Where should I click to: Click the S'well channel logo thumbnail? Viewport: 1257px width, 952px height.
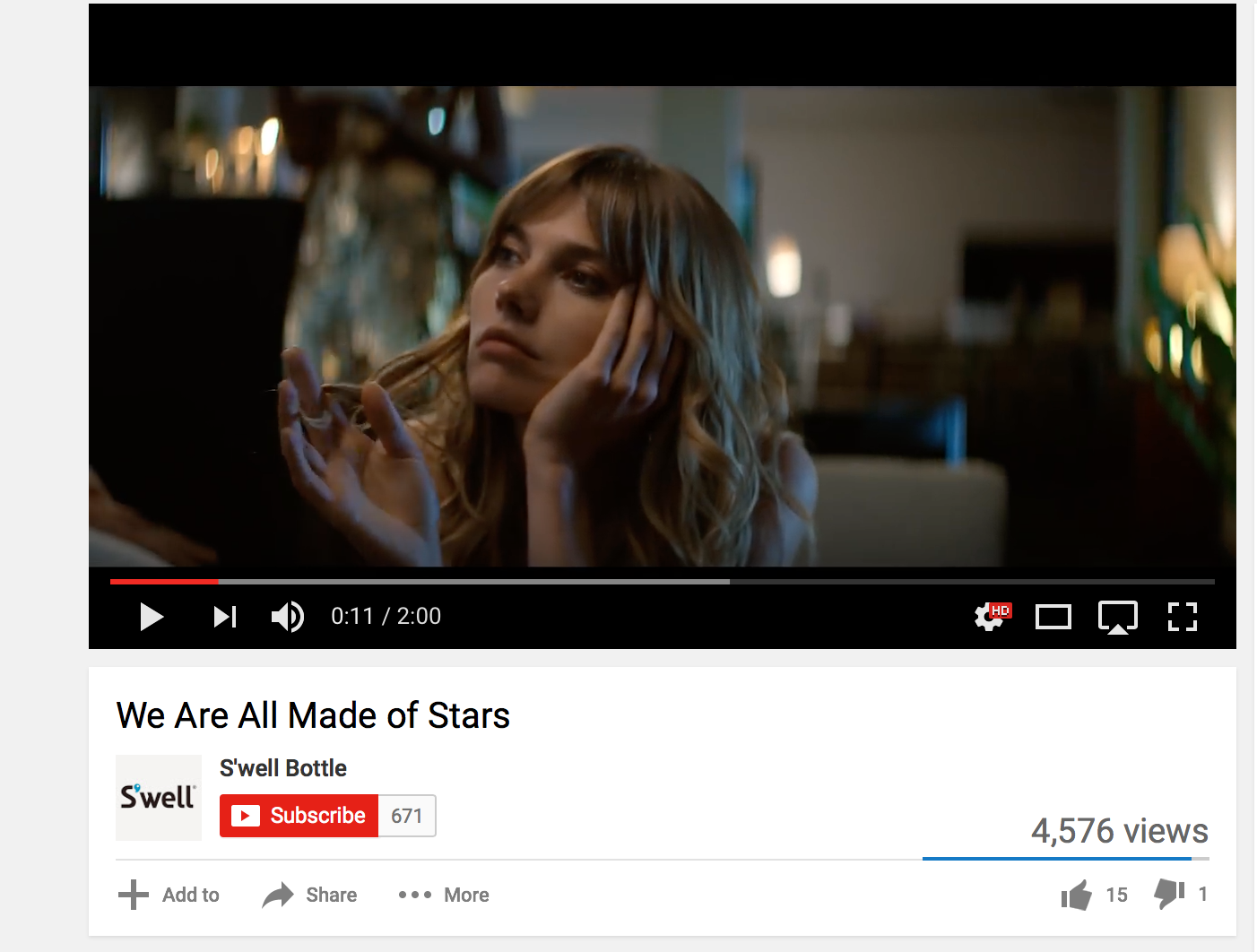pos(159,798)
